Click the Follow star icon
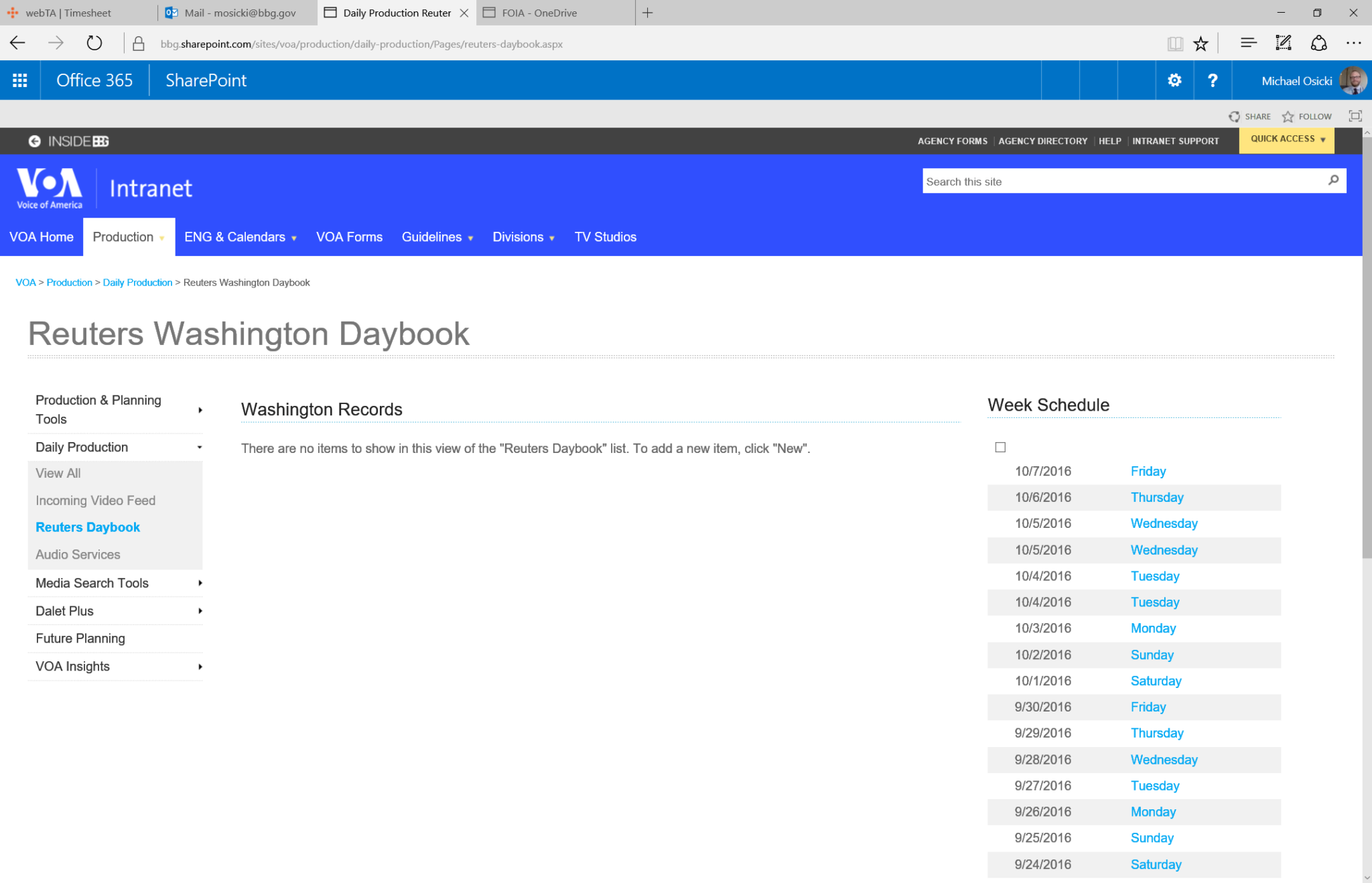This screenshot has width=1372, height=883. pos(1288,117)
